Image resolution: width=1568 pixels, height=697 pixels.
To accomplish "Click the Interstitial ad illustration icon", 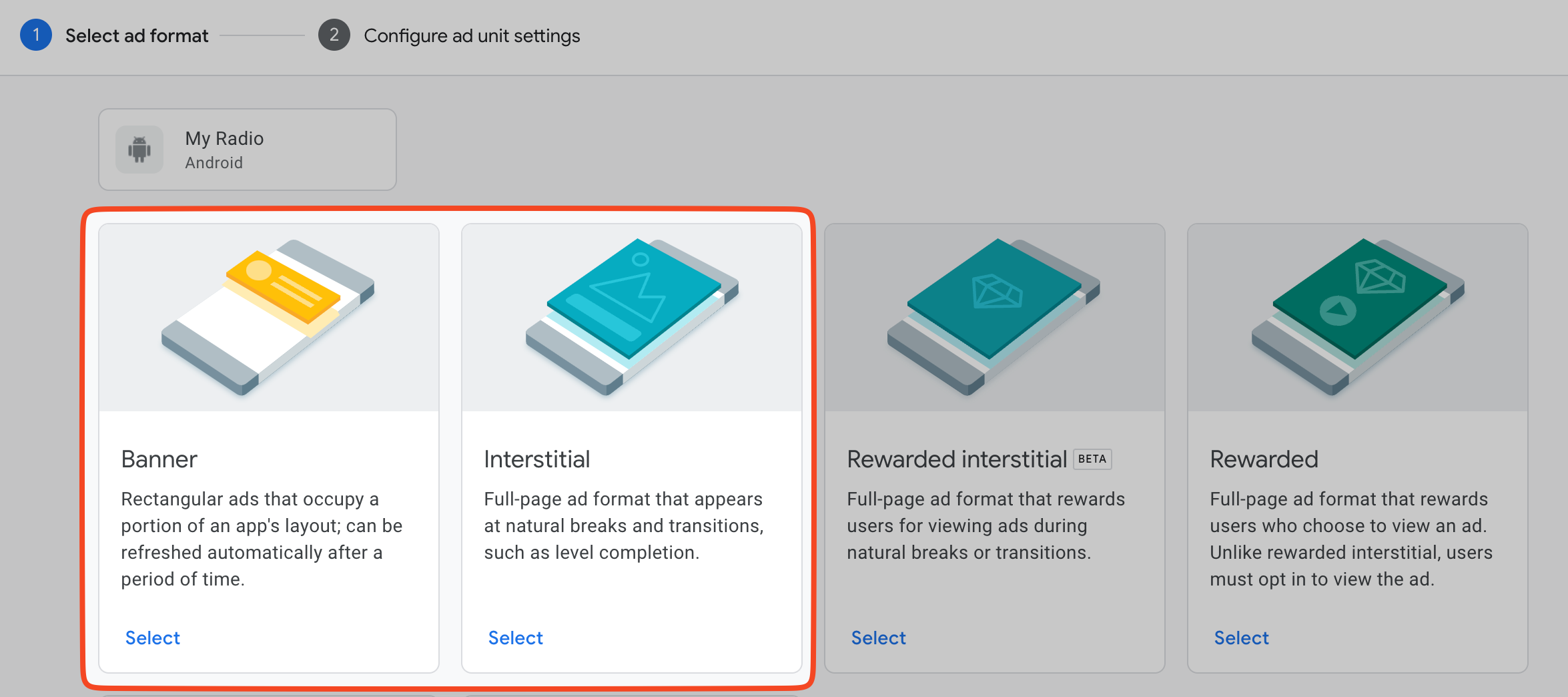I will coord(632,317).
